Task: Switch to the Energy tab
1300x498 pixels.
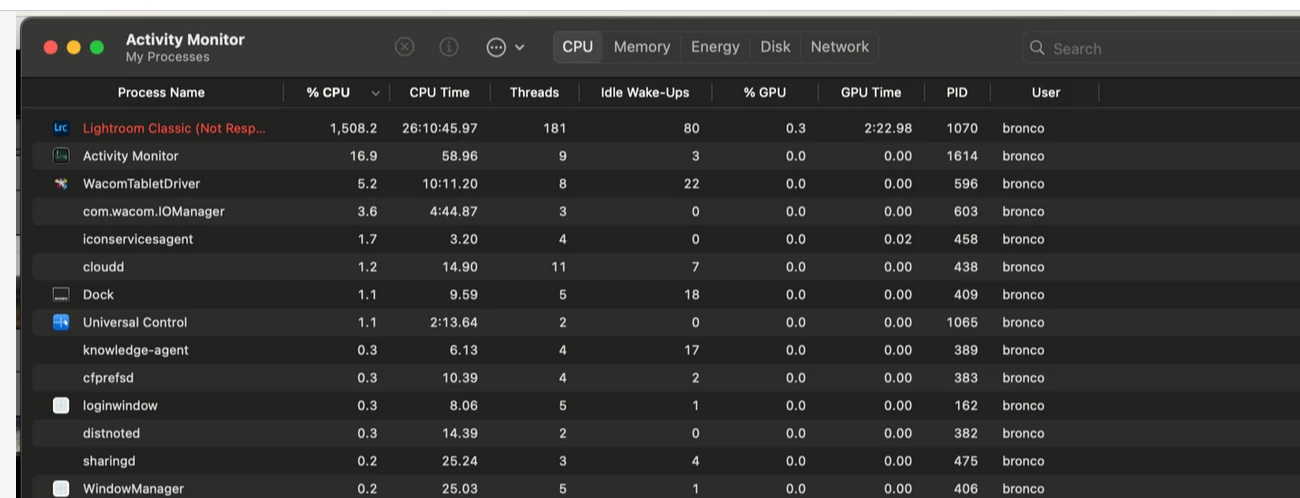Action: pyautogui.click(x=715, y=47)
